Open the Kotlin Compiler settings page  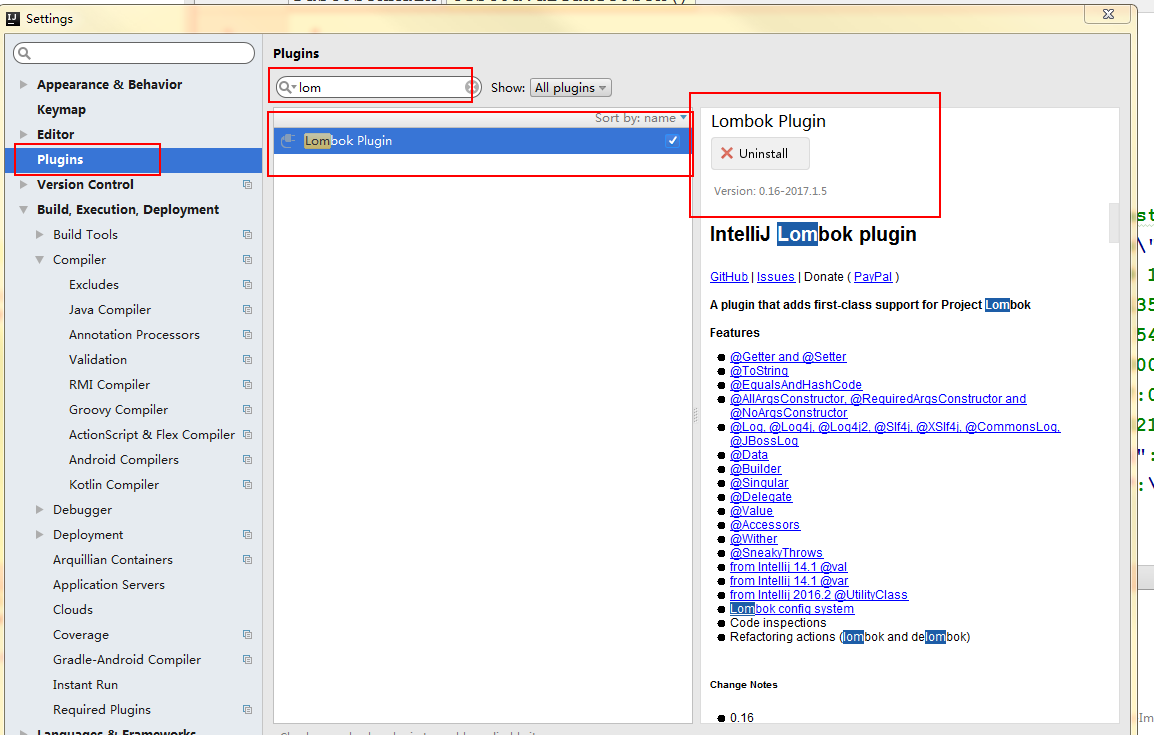[113, 485]
